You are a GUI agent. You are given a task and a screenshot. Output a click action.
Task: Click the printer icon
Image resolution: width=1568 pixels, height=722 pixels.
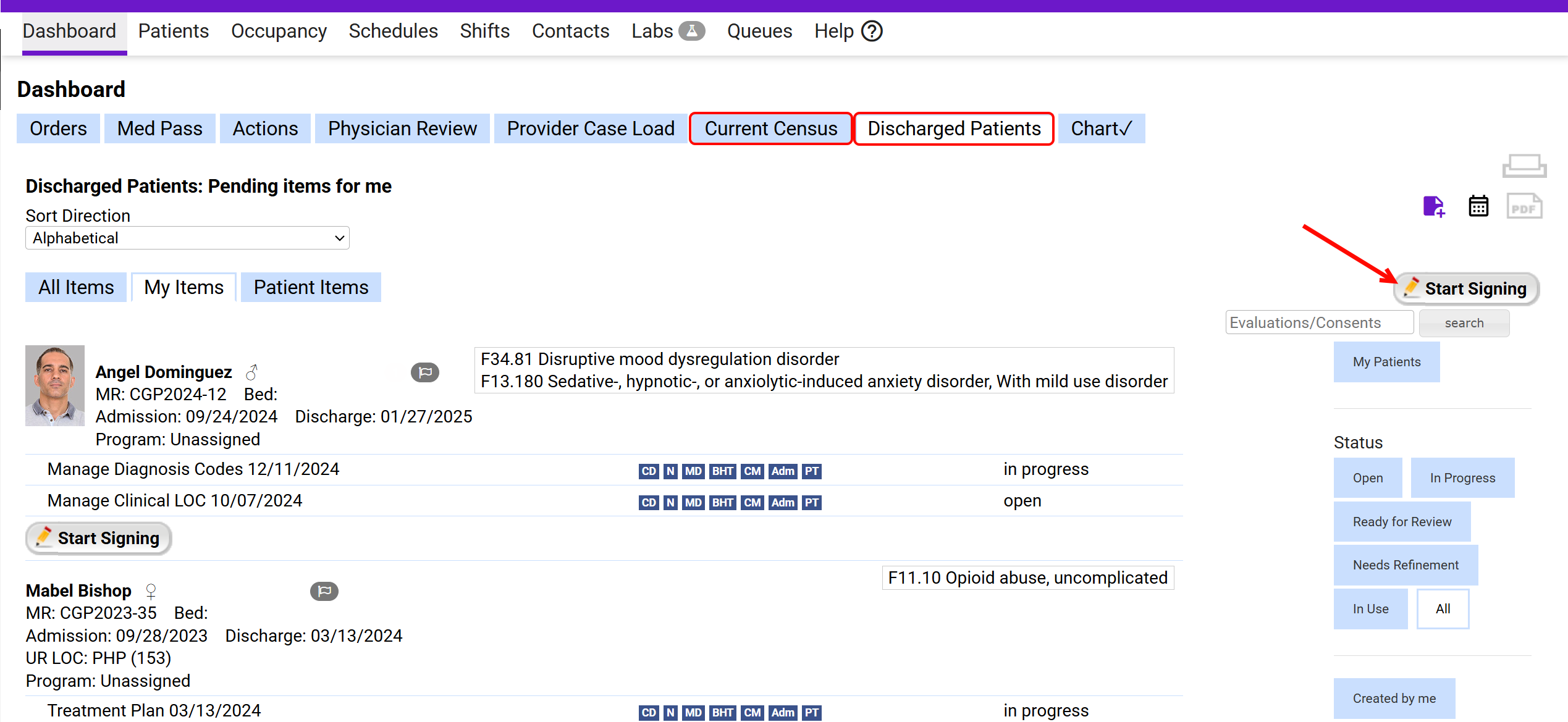click(1524, 166)
